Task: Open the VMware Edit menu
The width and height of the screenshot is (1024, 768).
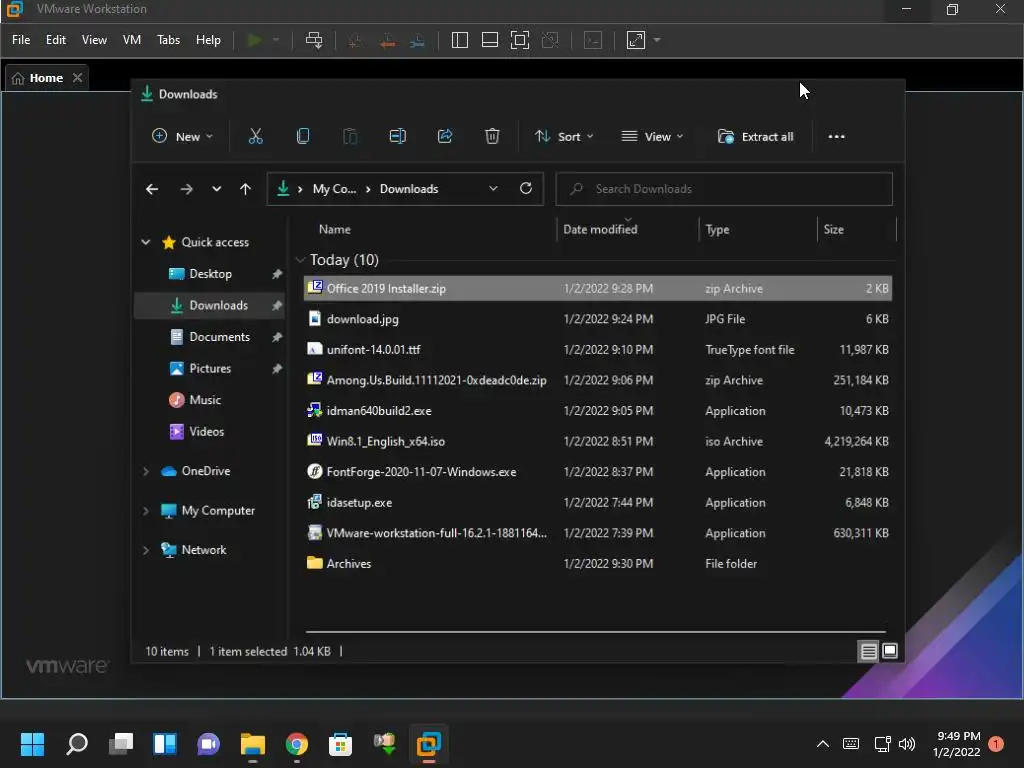Action: [56, 40]
